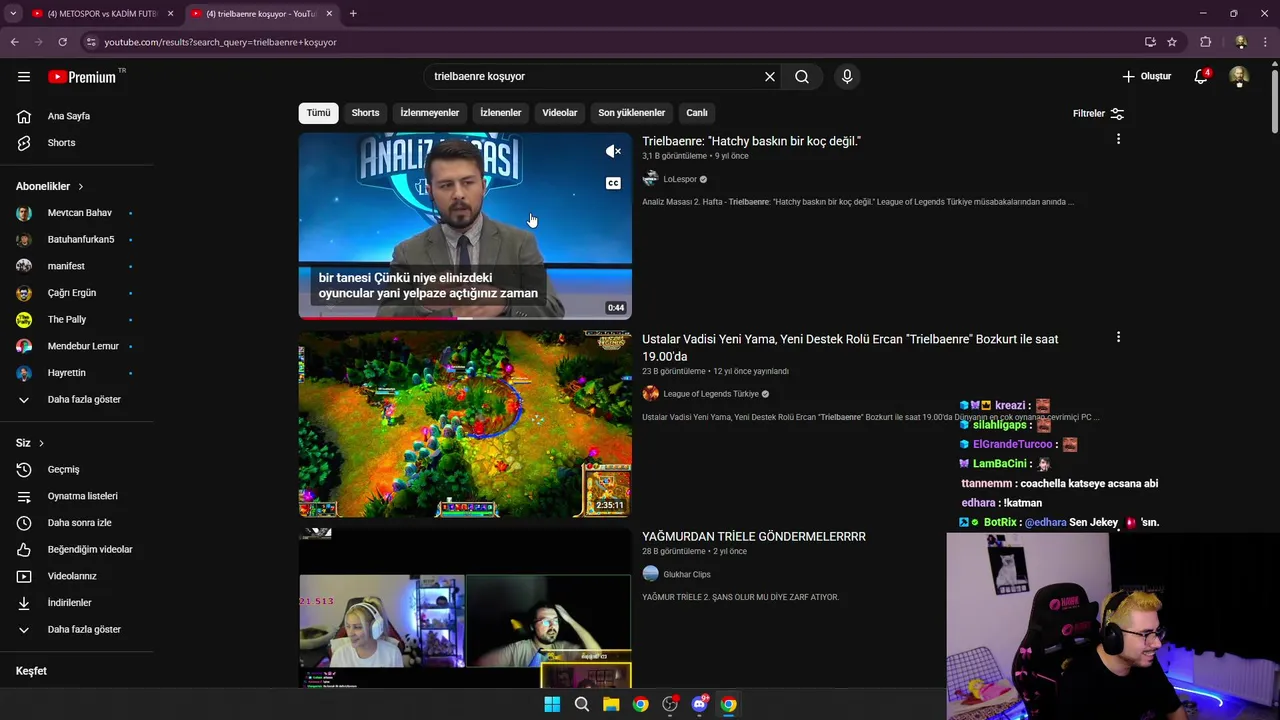Open the tab search dropdown arrow
The width and height of the screenshot is (1280, 720).
(x=13, y=14)
